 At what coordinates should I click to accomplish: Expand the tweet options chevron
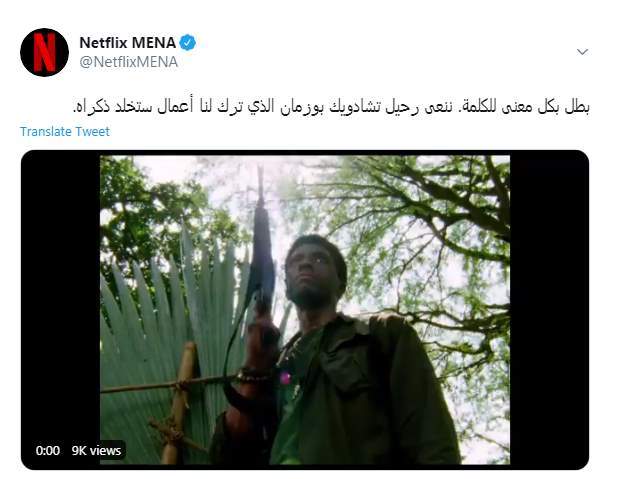pyautogui.click(x=582, y=52)
